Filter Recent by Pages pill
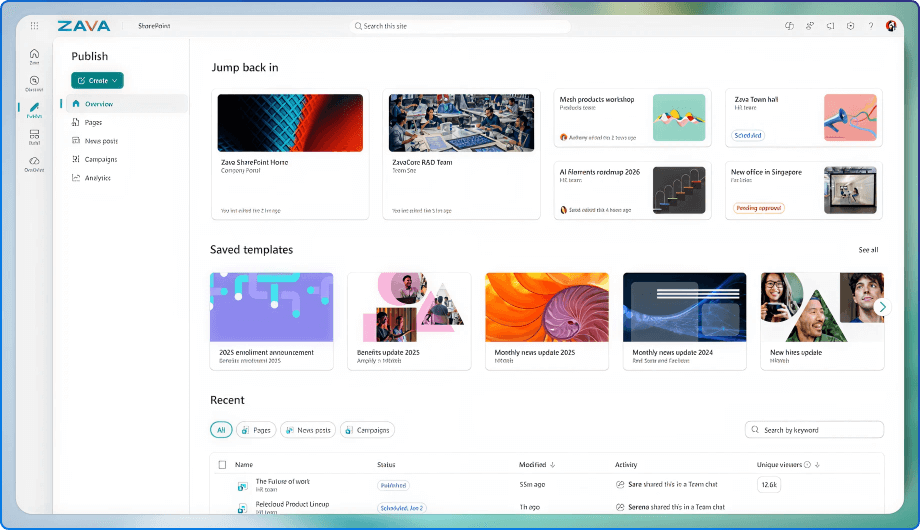The height and width of the screenshot is (530, 920). pyautogui.click(x=256, y=430)
